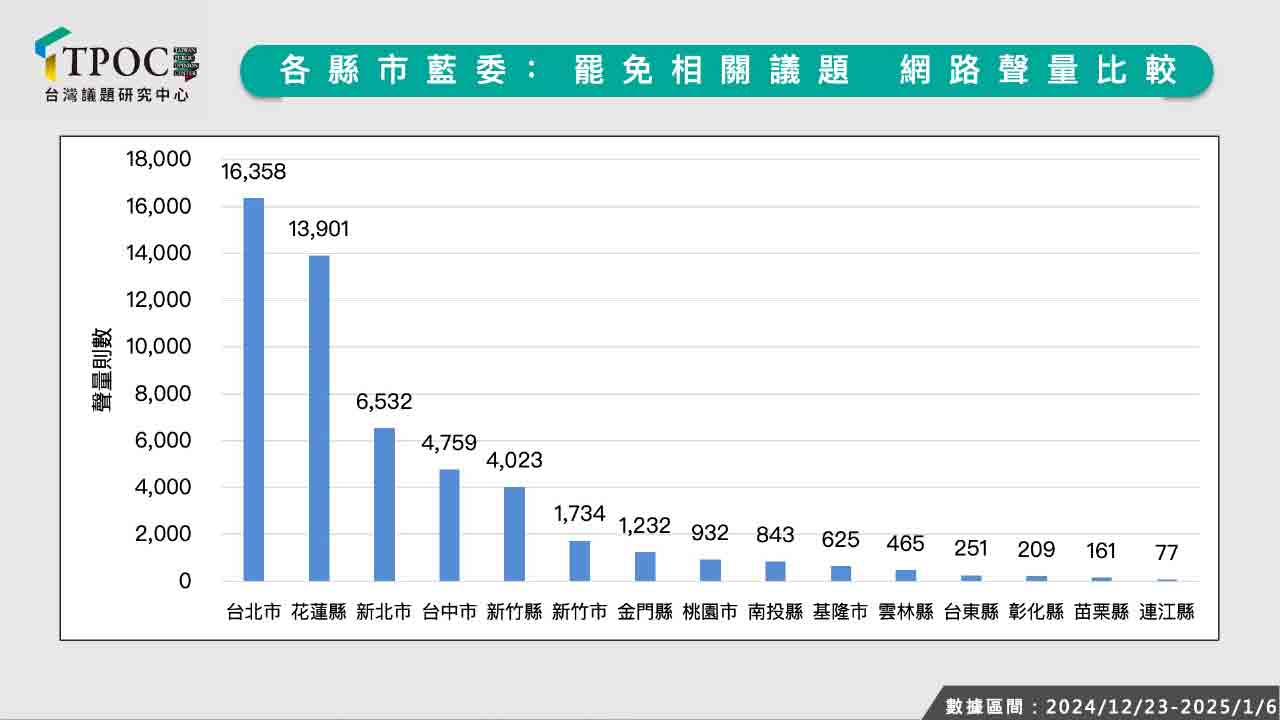Viewport: 1280px width, 720px height.
Task: Click the 18,000 y-axis tick label
Action: tap(158, 159)
